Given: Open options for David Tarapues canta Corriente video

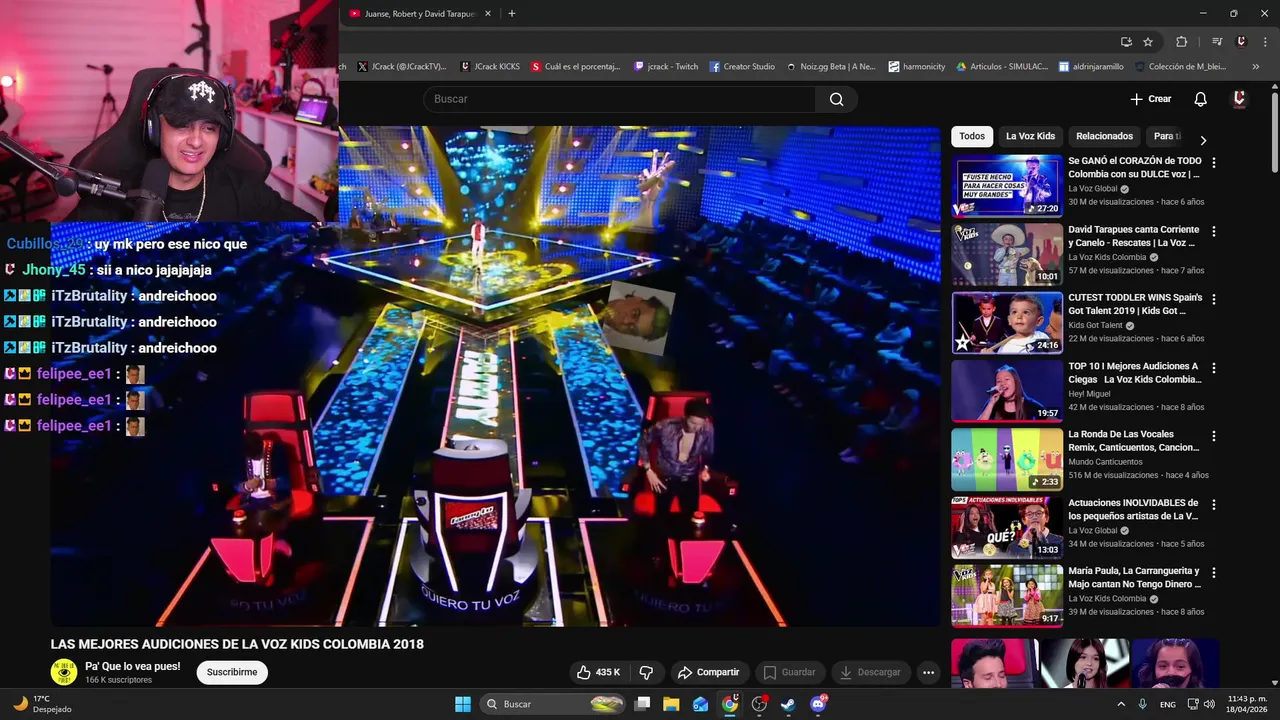Looking at the screenshot, I should (x=1214, y=231).
